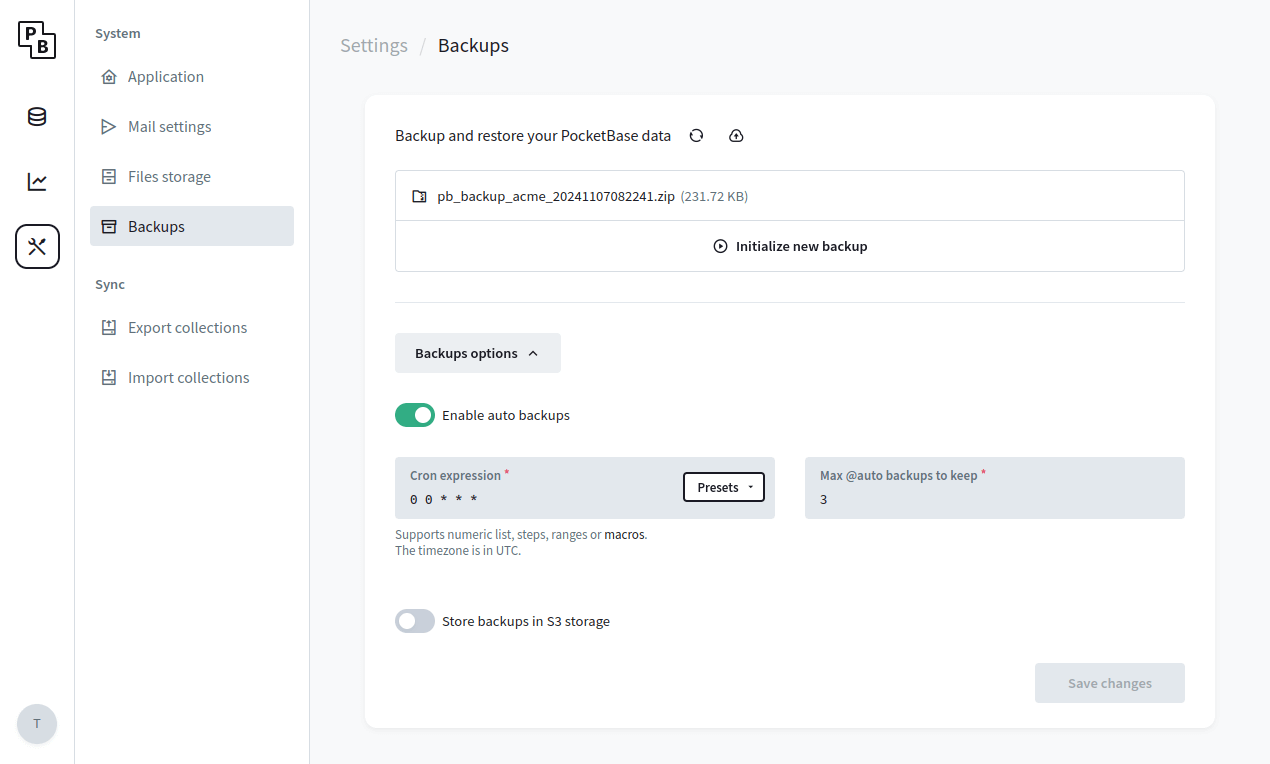Collapse the Backups options section
The image size is (1270, 764).
click(477, 352)
